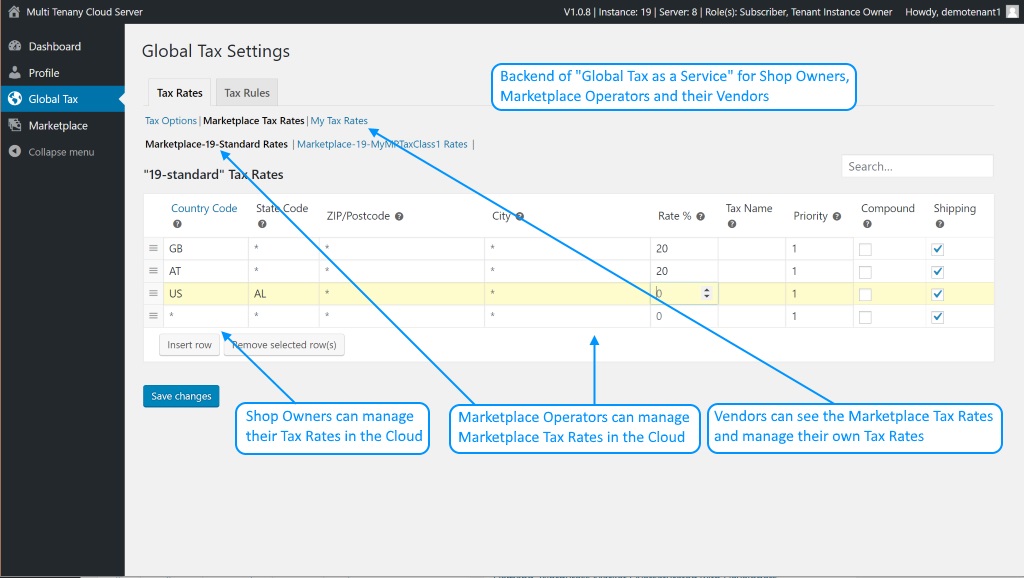Image resolution: width=1024 pixels, height=578 pixels.
Task: Click the help icon under Shipping
Action: click(939, 224)
